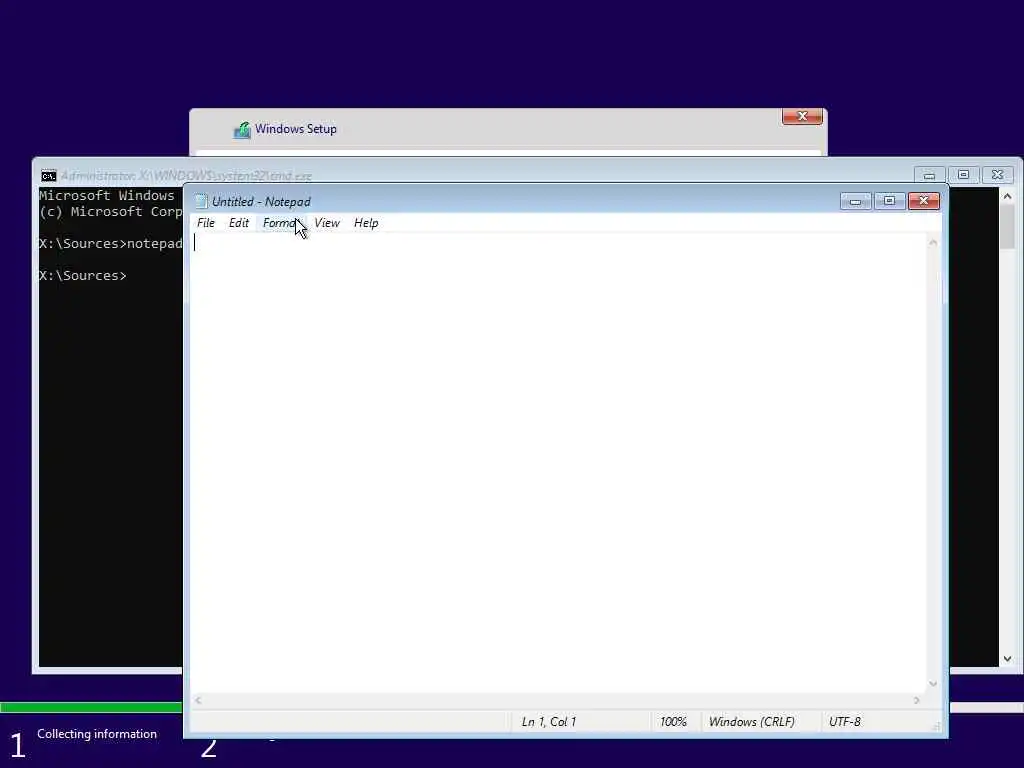This screenshot has width=1024, height=768.
Task: Close the Untitled - Notepad window
Action: pos(924,201)
